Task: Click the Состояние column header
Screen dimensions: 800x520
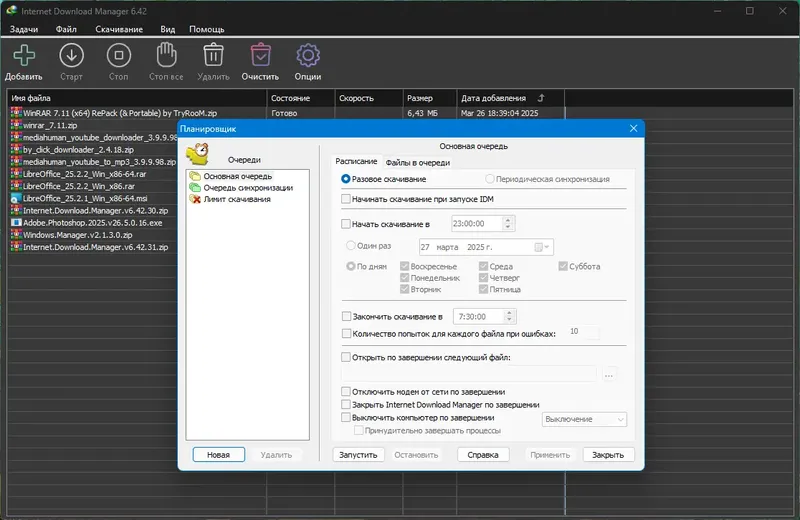Action: coord(301,98)
